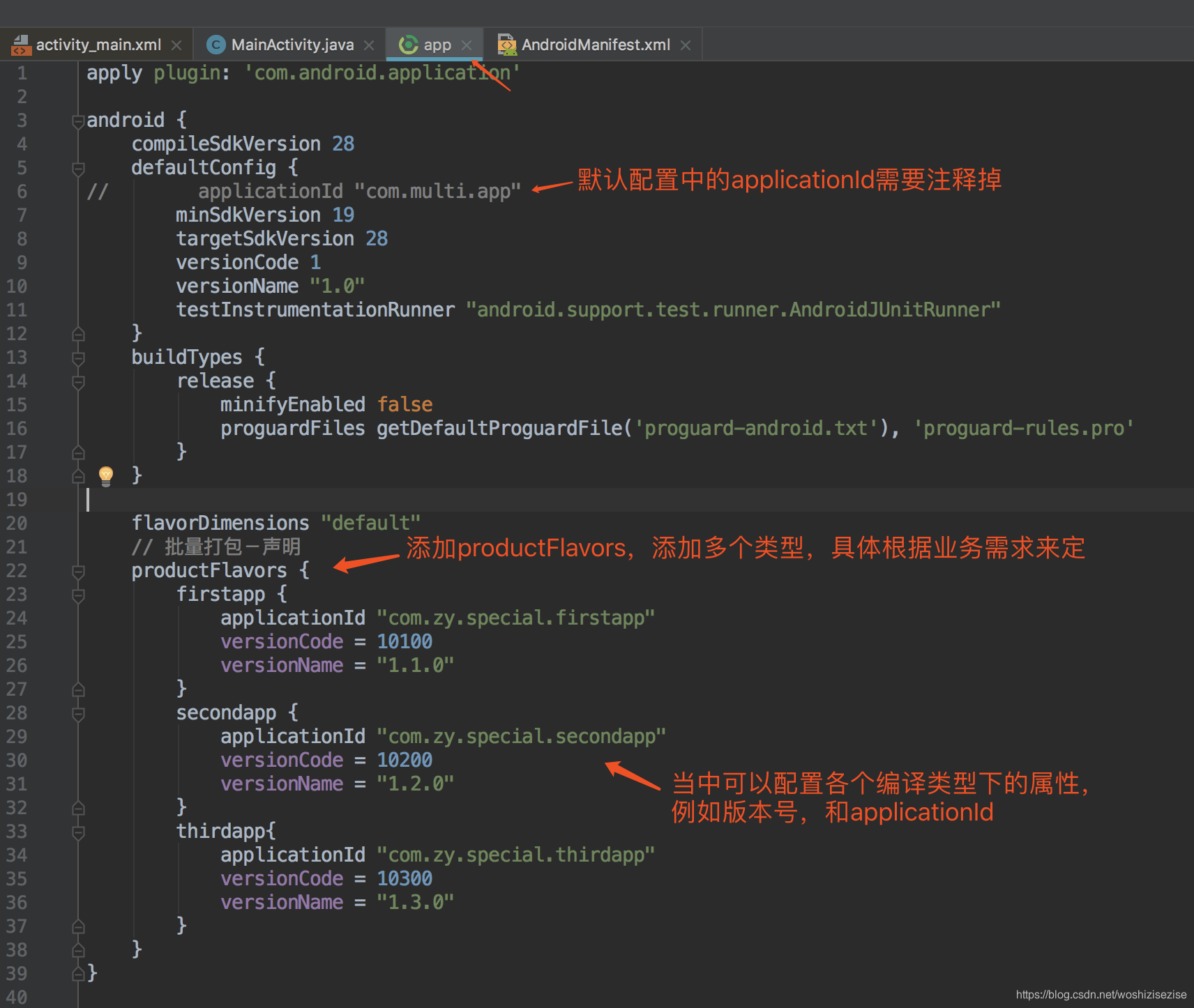
Task: Click "com.zy.special.secondapp" applicationId string
Action: (522, 736)
